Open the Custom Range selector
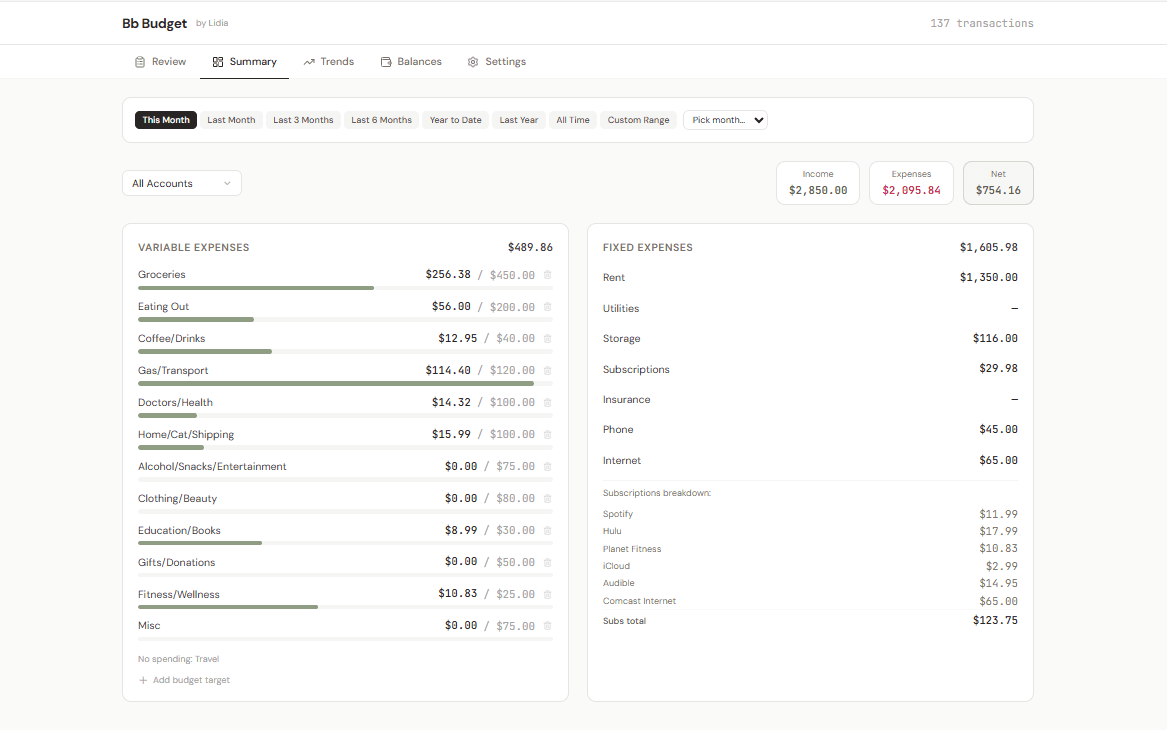 point(638,120)
